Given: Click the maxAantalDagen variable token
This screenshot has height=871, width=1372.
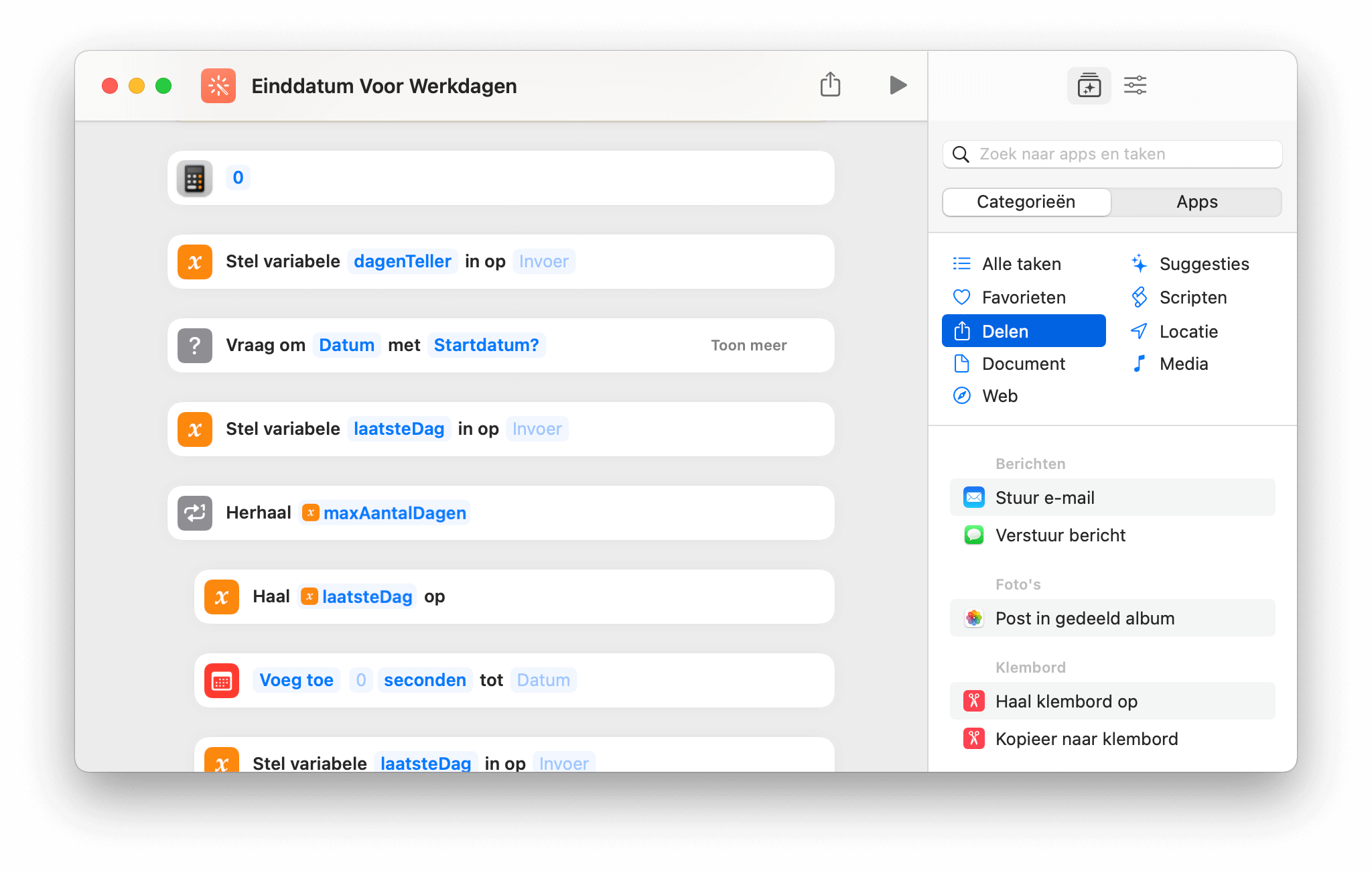Looking at the screenshot, I should 385,513.
